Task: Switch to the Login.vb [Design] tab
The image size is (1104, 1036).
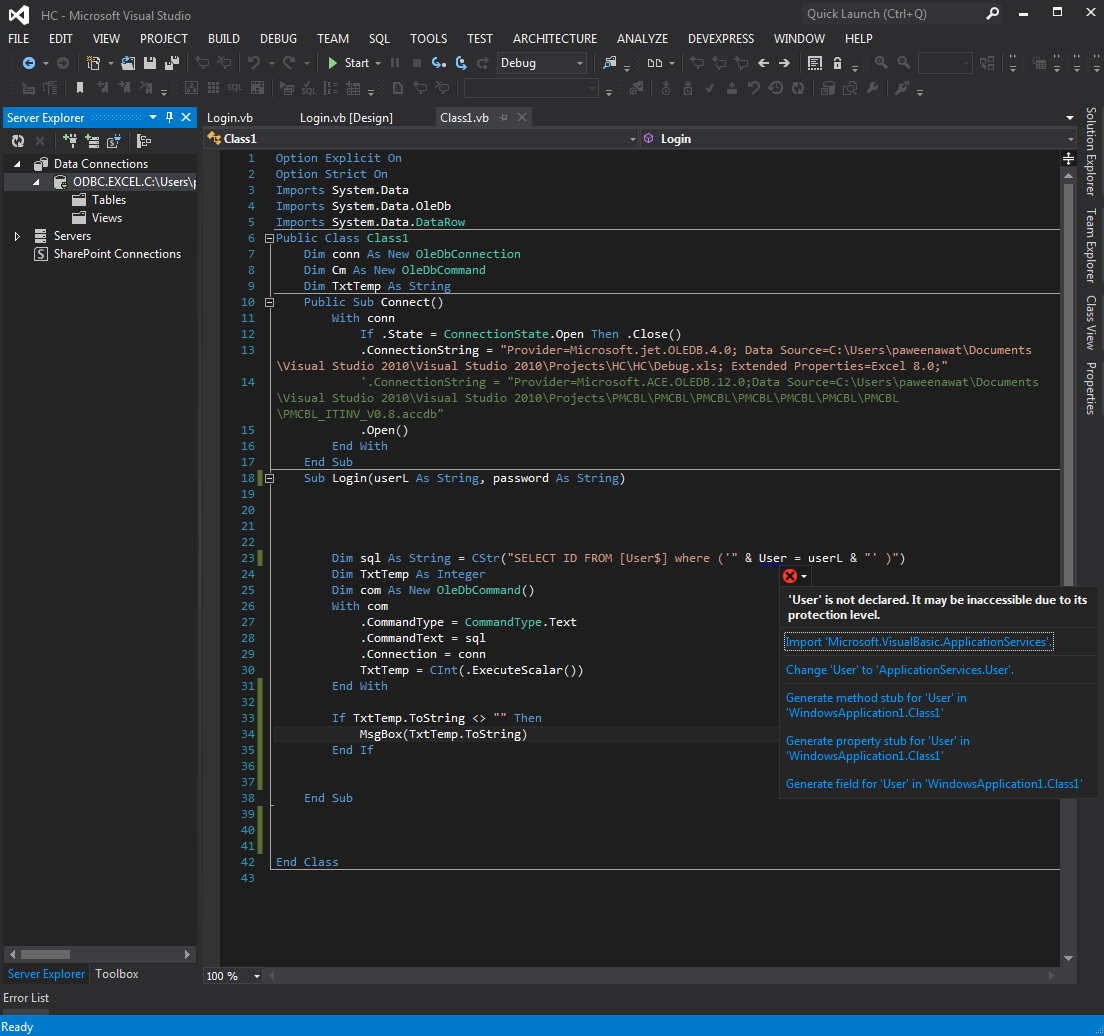Action: coord(346,118)
